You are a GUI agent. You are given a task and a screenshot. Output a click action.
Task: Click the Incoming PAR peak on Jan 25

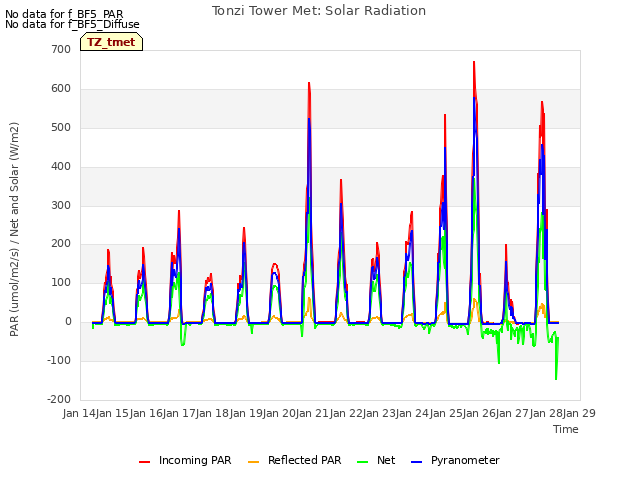[x=474, y=62]
